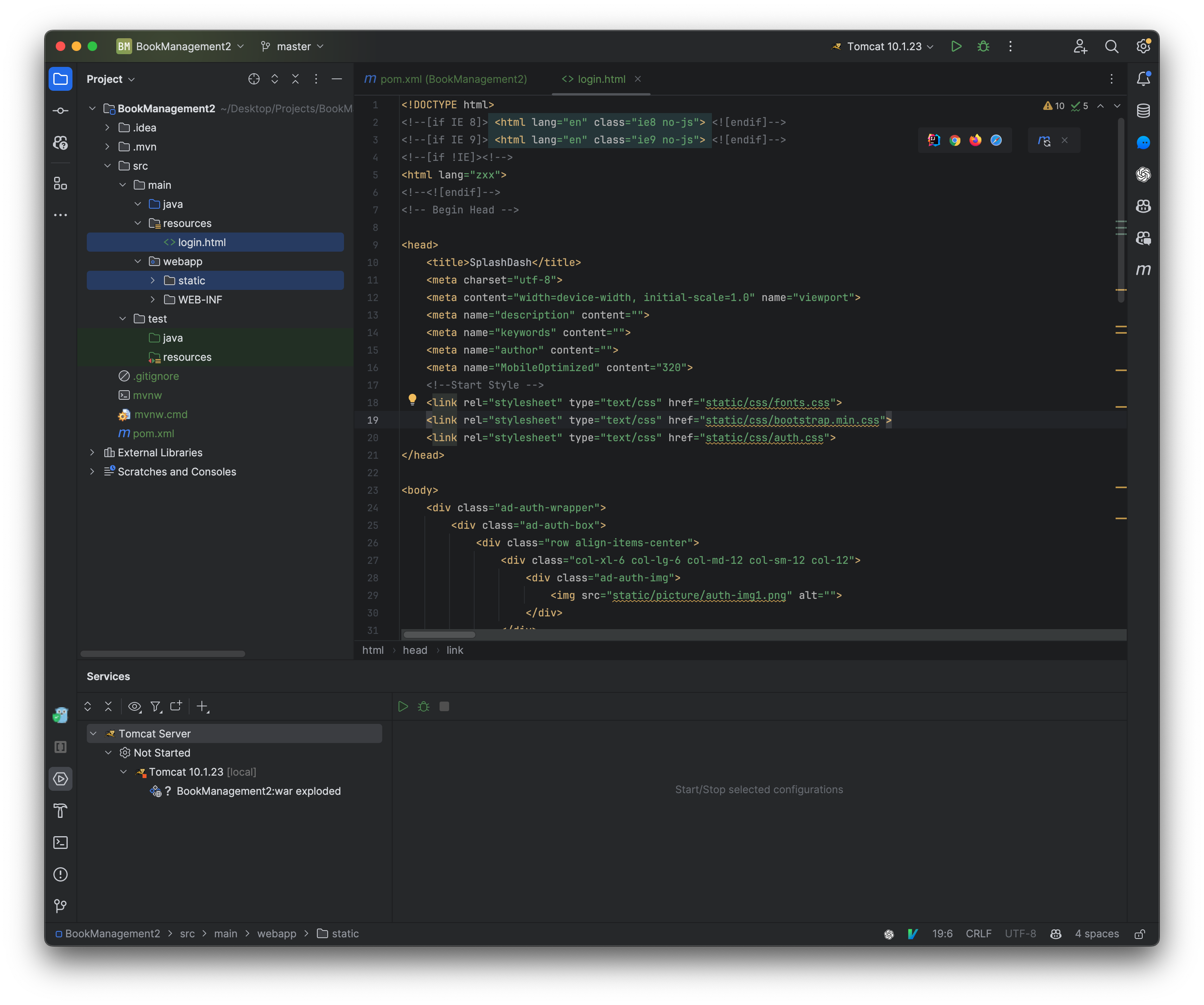
Task: Open the Terminal tool window
Action: click(61, 842)
